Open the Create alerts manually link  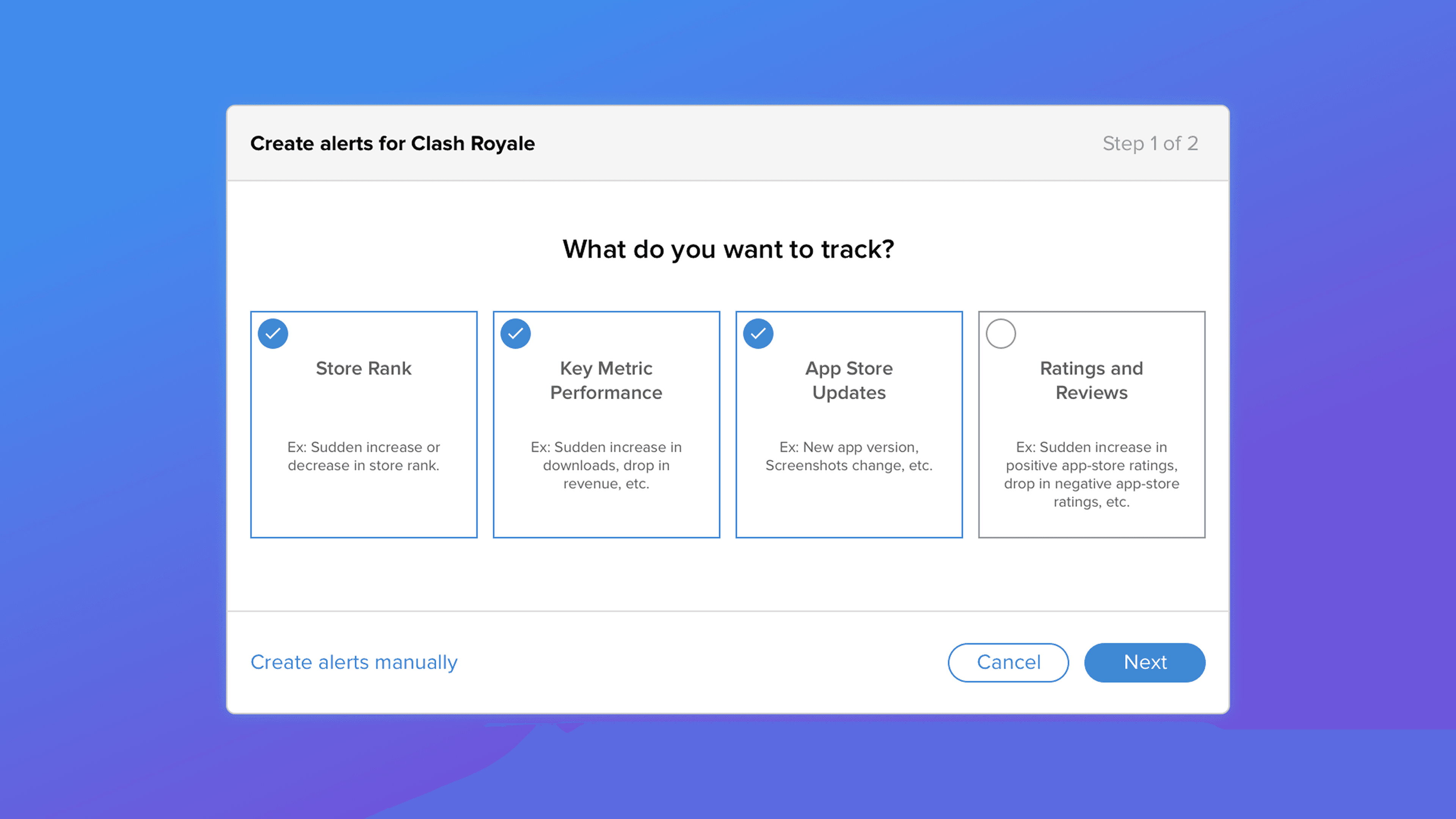pyautogui.click(x=354, y=662)
